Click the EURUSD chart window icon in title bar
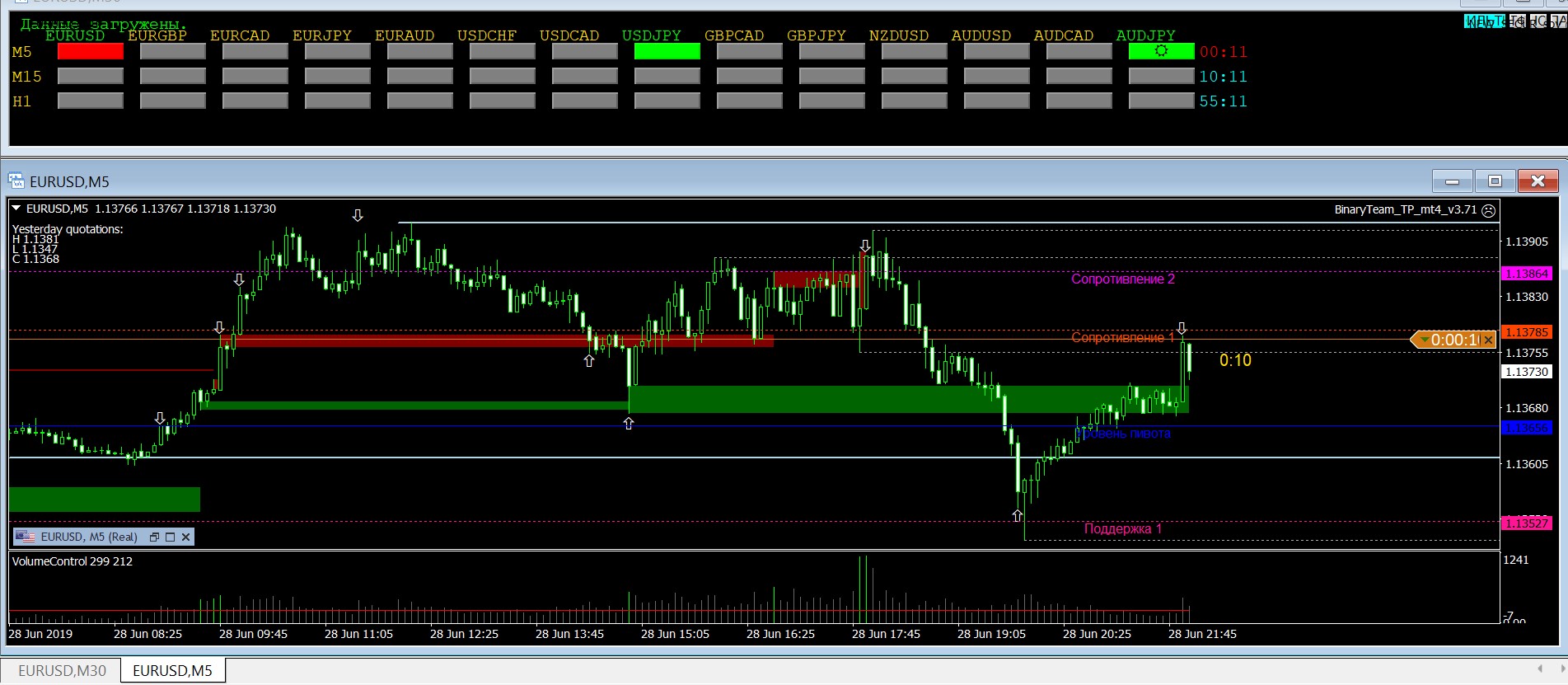1568x685 pixels. 16,181
